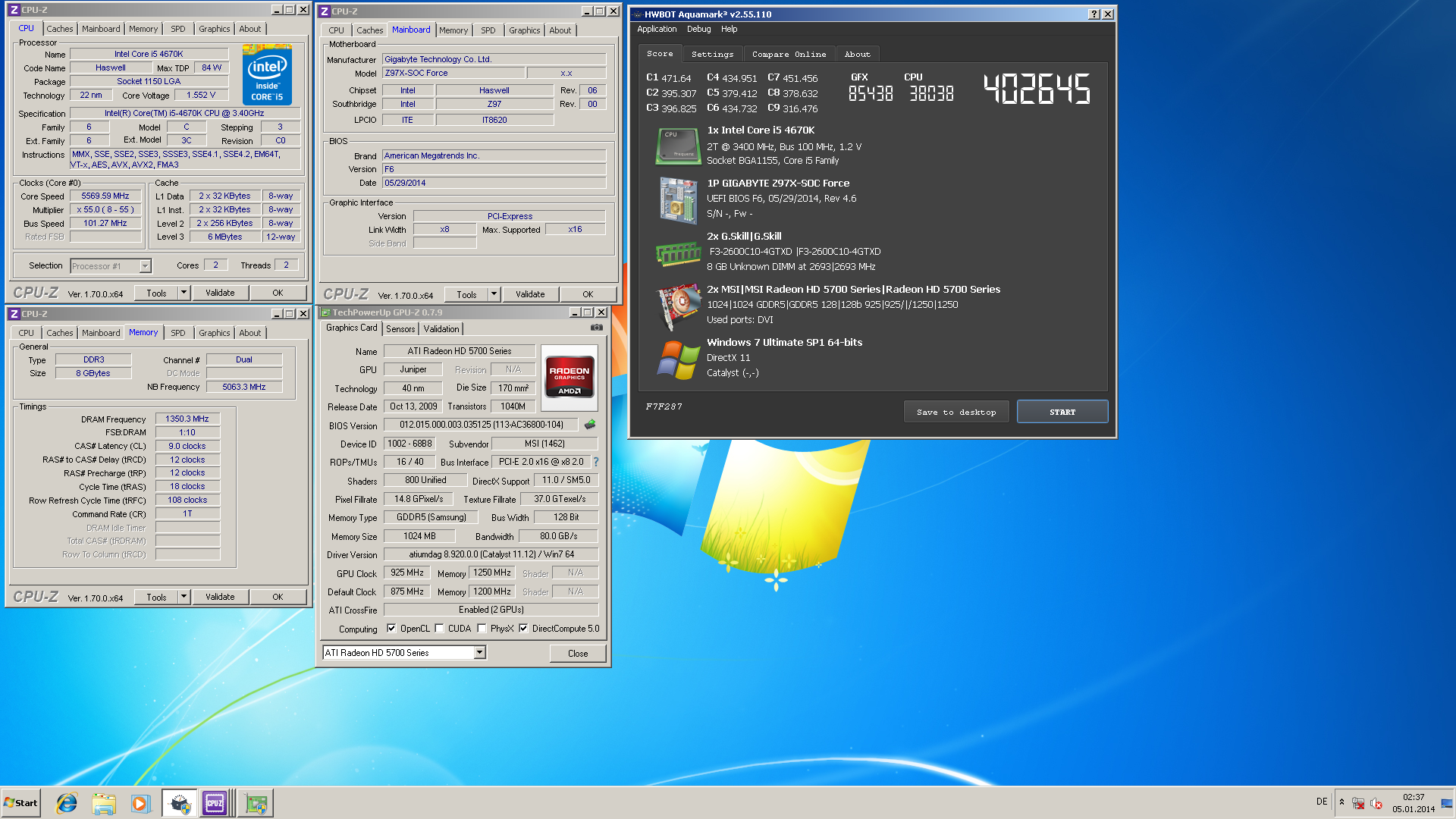
Task: Open Windows Explorer from the taskbar
Action: (x=104, y=803)
